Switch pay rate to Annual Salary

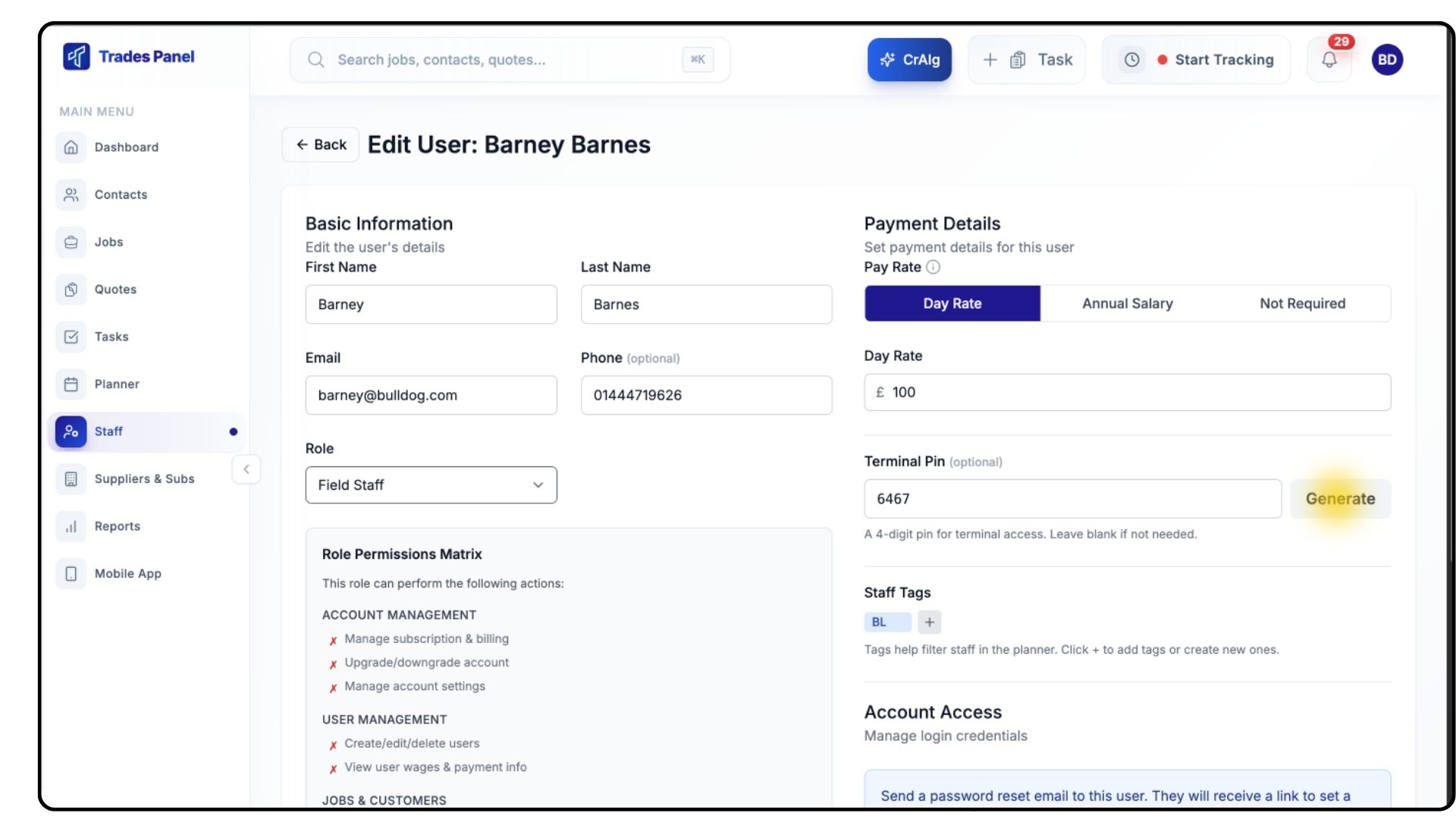click(1127, 303)
